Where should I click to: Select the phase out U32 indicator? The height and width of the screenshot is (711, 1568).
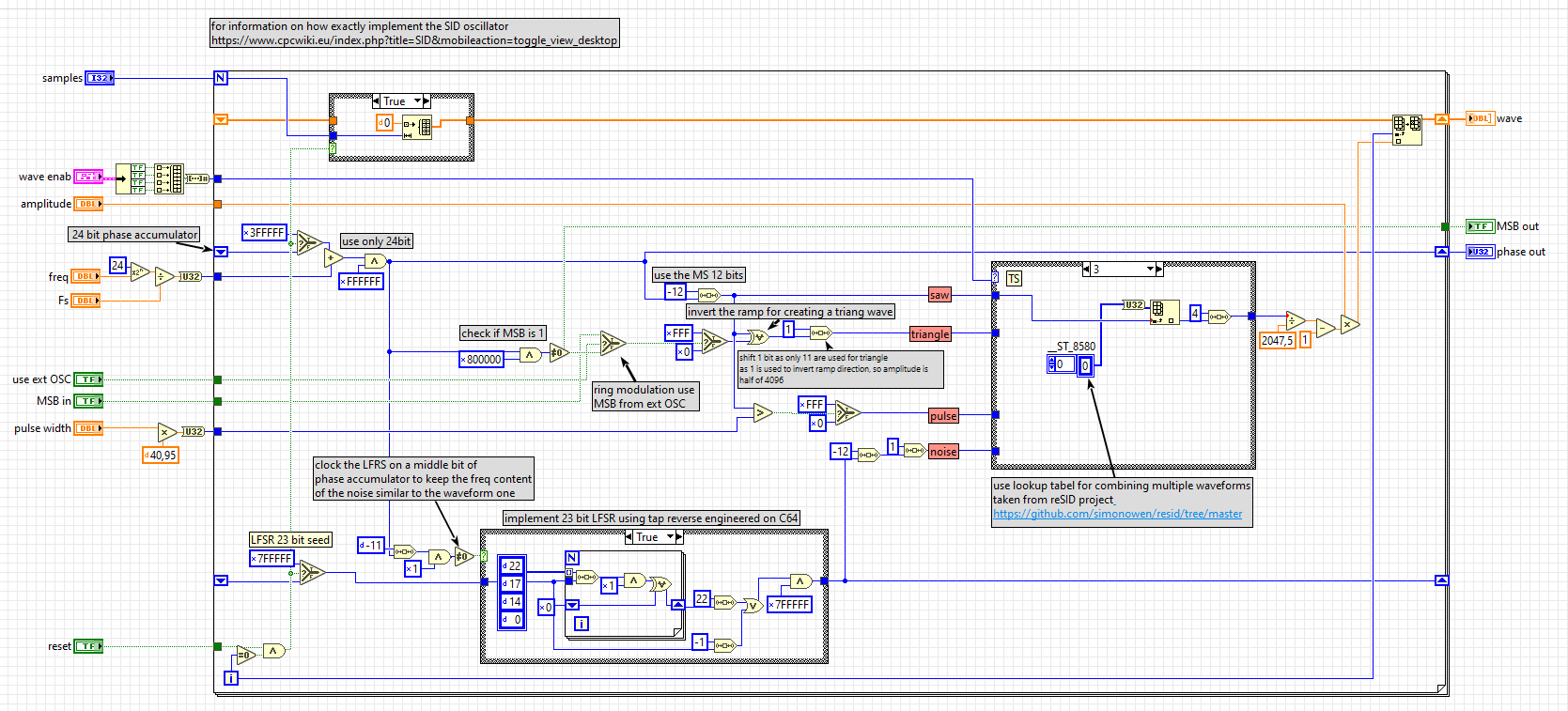(x=1480, y=252)
